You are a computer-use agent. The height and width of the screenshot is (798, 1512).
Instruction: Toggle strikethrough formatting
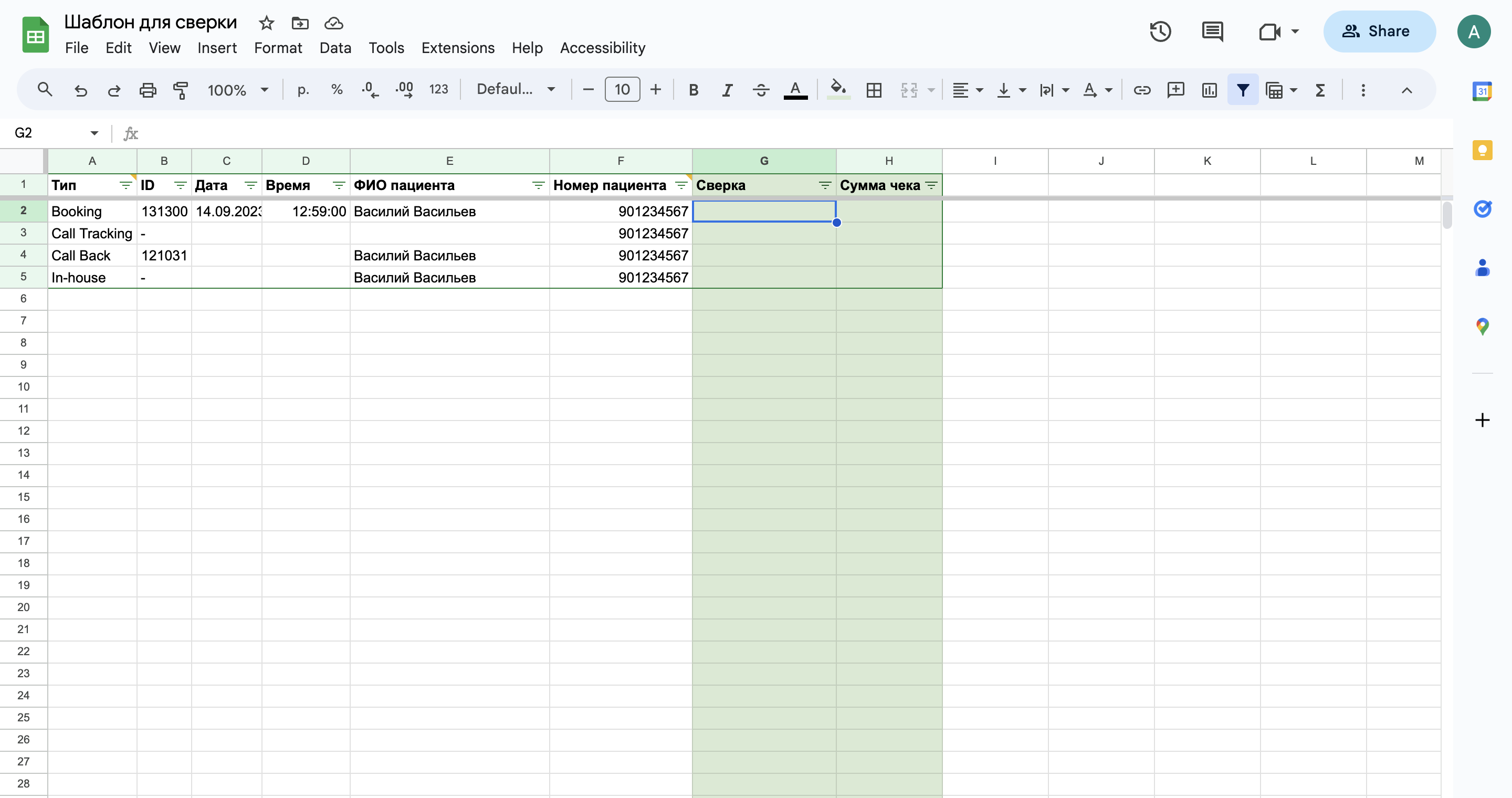click(x=761, y=90)
